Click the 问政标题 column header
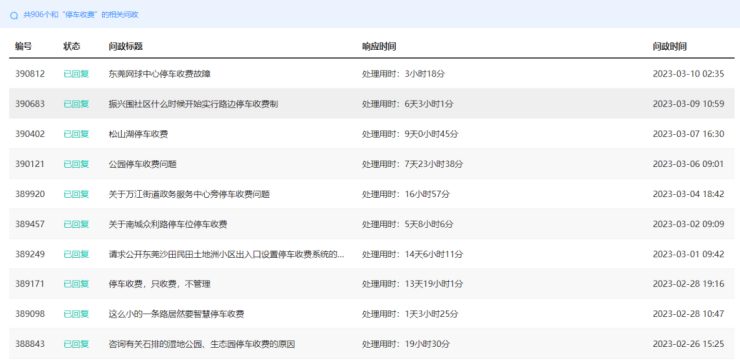This screenshot has width=740, height=362. (x=126, y=46)
